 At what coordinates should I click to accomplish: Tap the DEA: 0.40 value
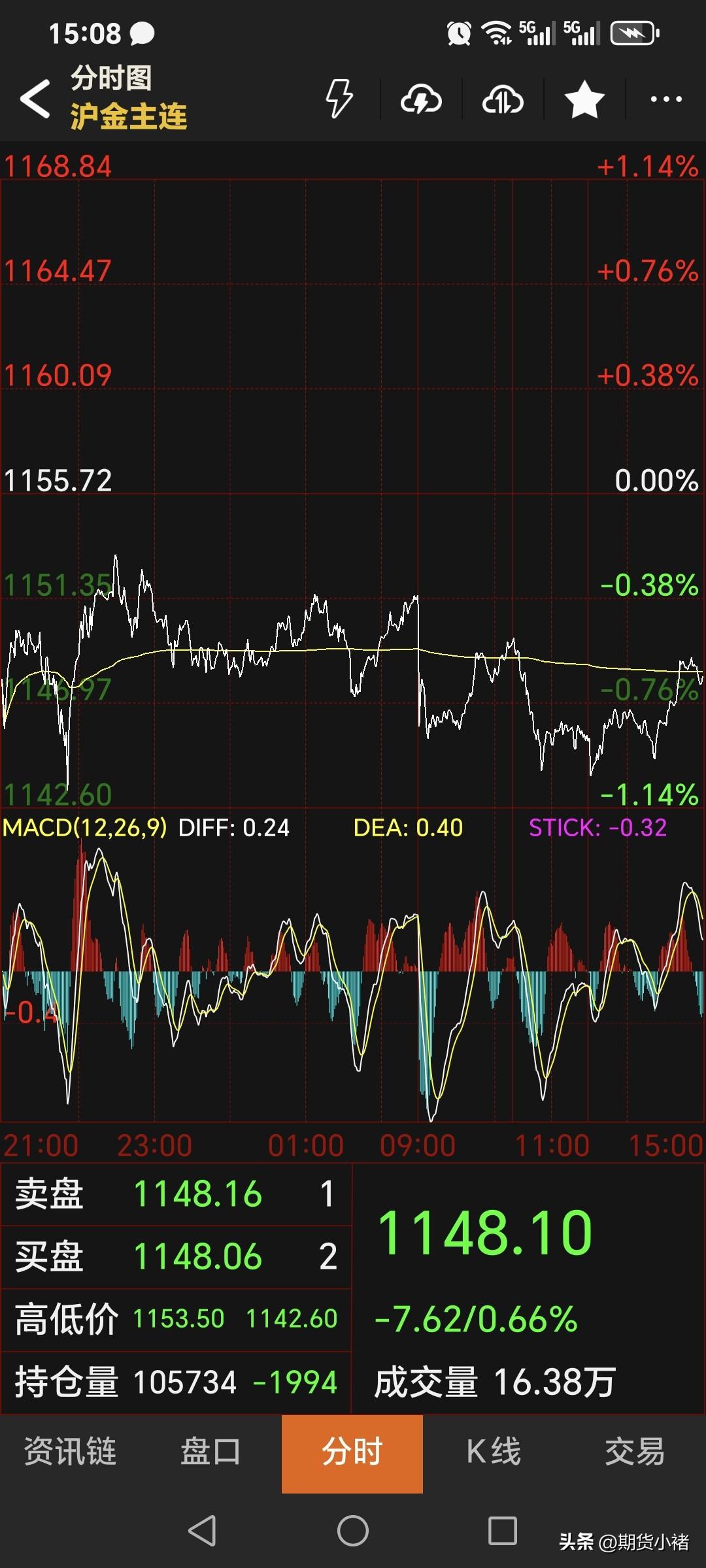tap(408, 828)
